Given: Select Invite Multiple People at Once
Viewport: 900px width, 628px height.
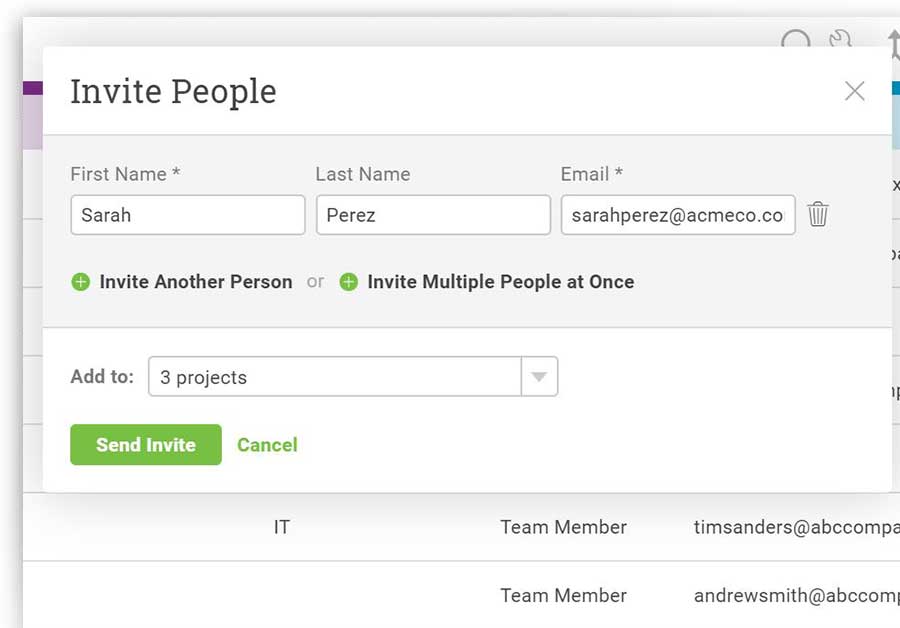Looking at the screenshot, I should coord(501,282).
